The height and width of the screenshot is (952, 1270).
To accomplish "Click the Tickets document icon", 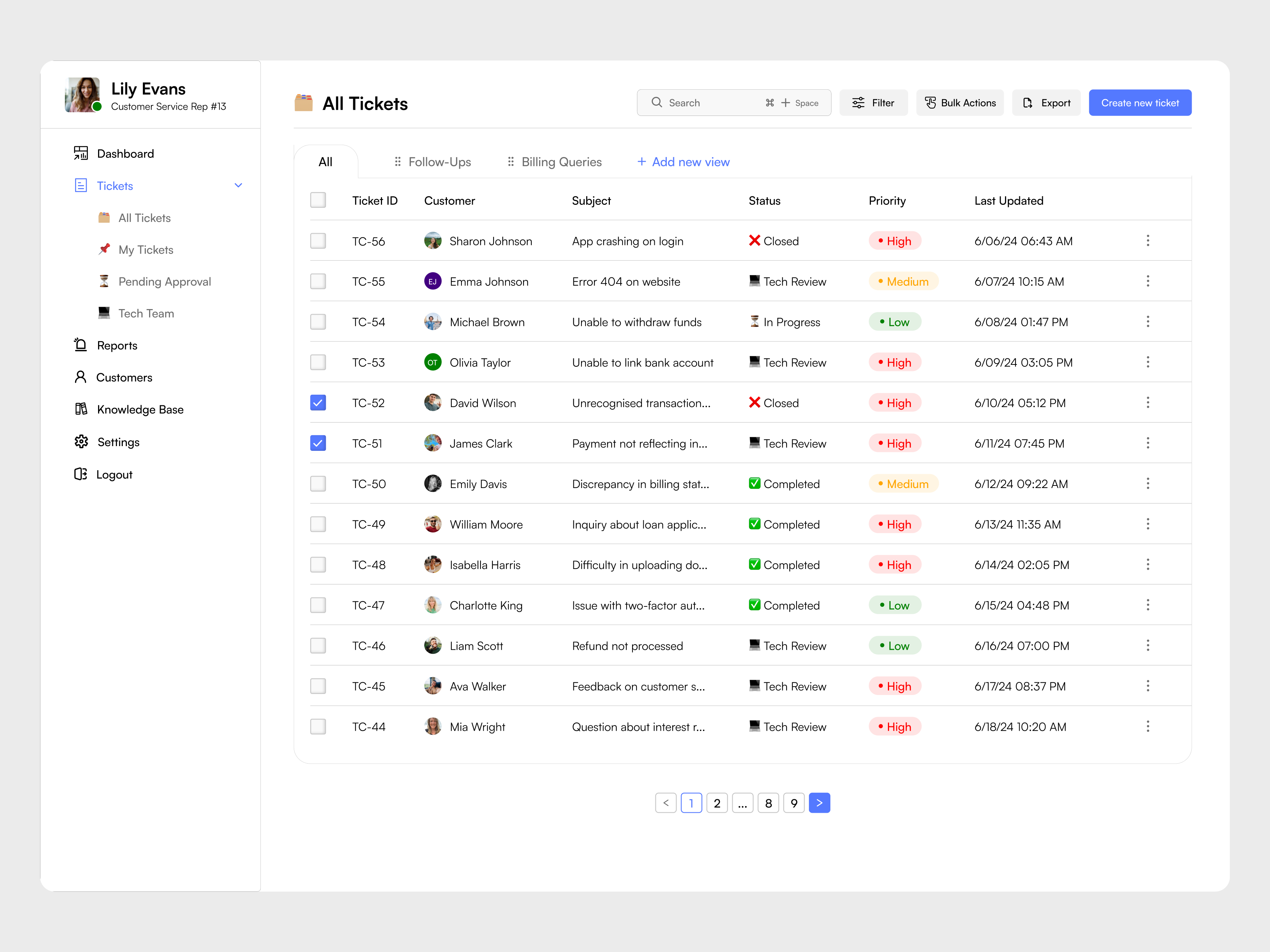I will [81, 186].
